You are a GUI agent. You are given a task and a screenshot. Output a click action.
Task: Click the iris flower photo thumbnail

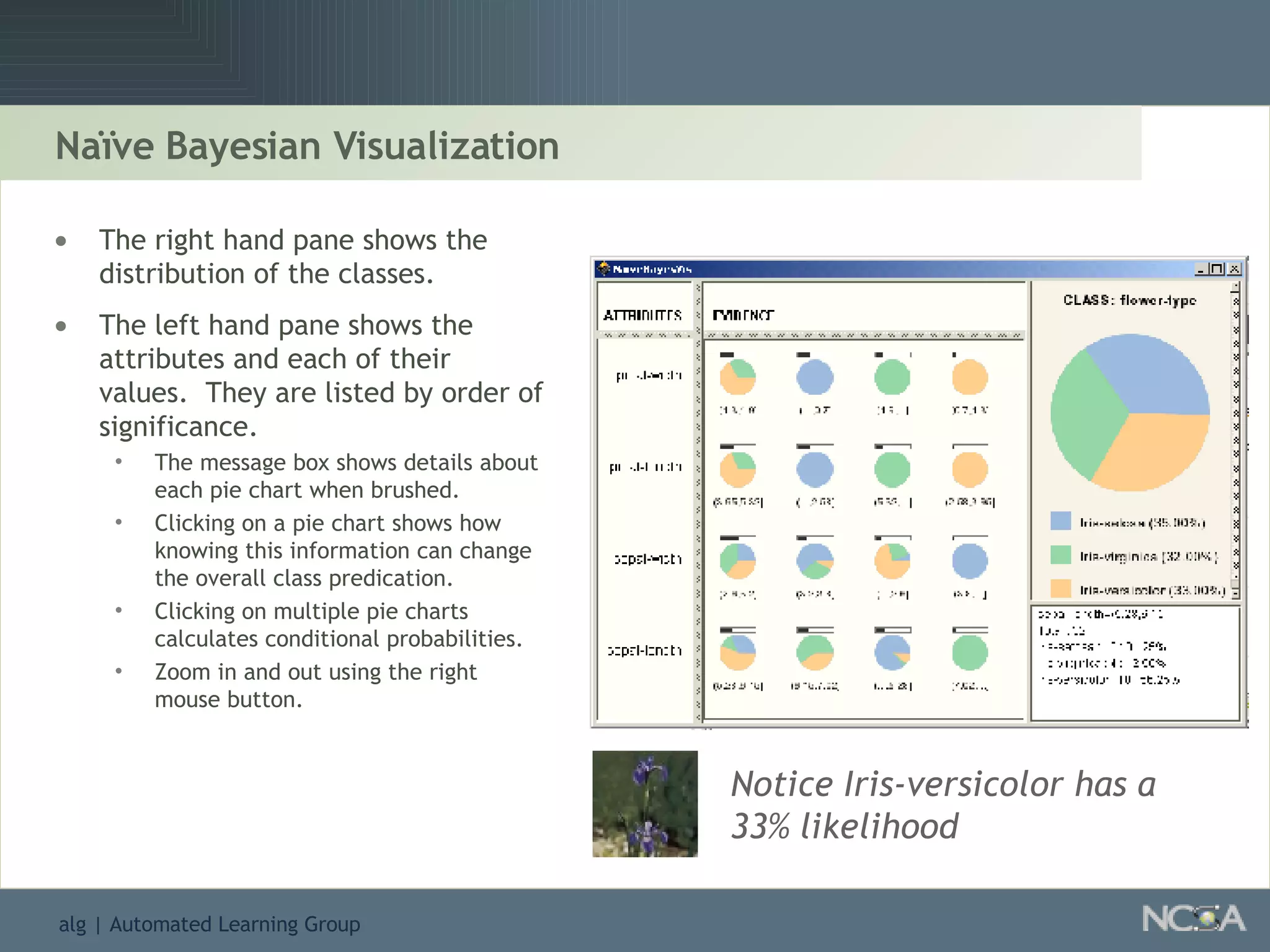click(645, 803)
